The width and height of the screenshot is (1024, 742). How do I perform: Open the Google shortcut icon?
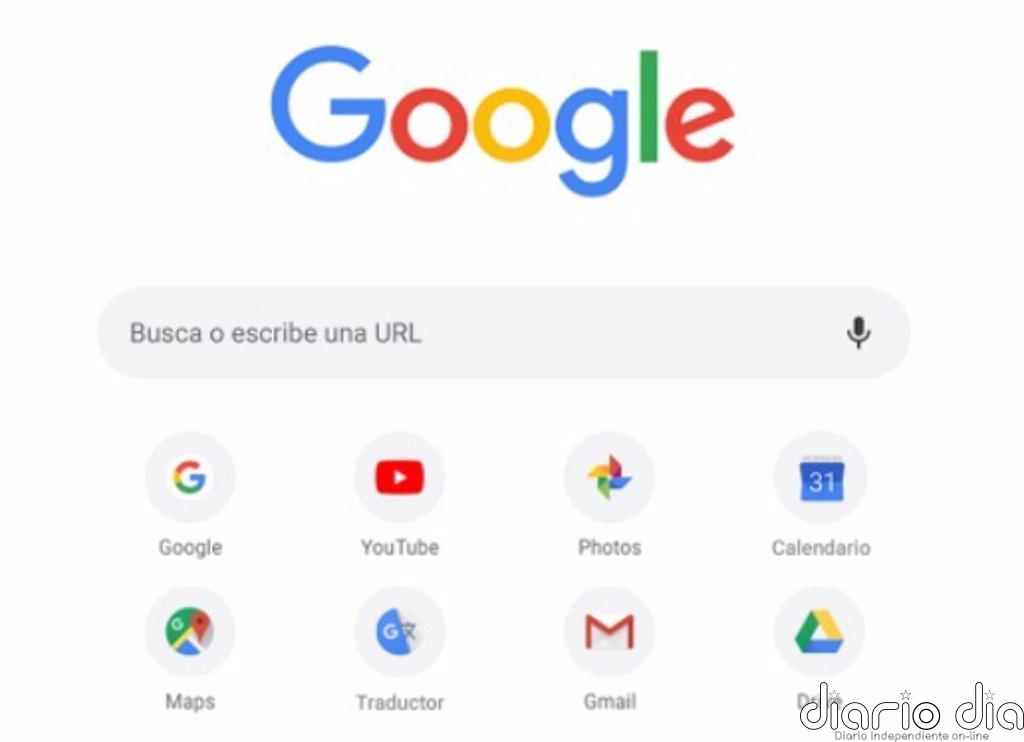189,477
